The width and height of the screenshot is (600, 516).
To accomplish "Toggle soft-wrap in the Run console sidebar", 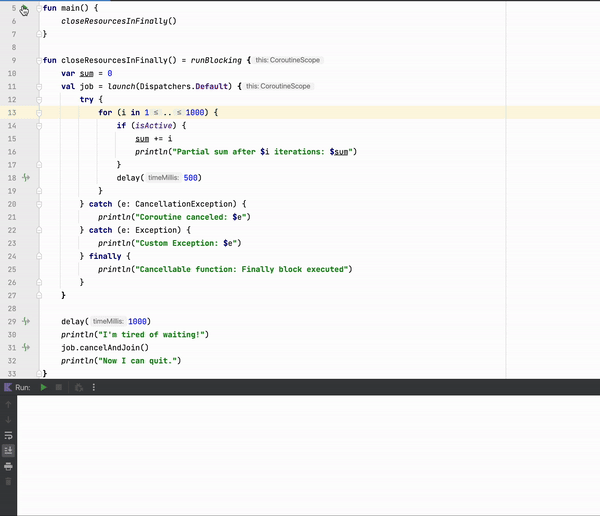I will (x=9, y=436).
